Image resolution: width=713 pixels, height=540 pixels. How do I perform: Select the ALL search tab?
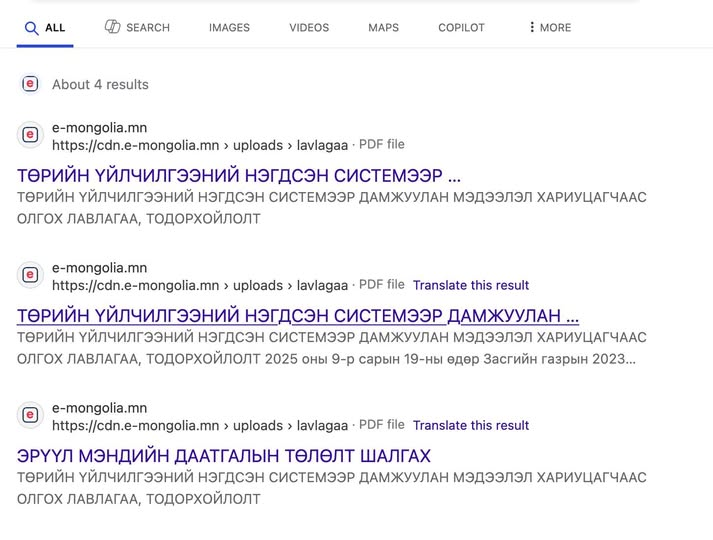pos(45,28)
